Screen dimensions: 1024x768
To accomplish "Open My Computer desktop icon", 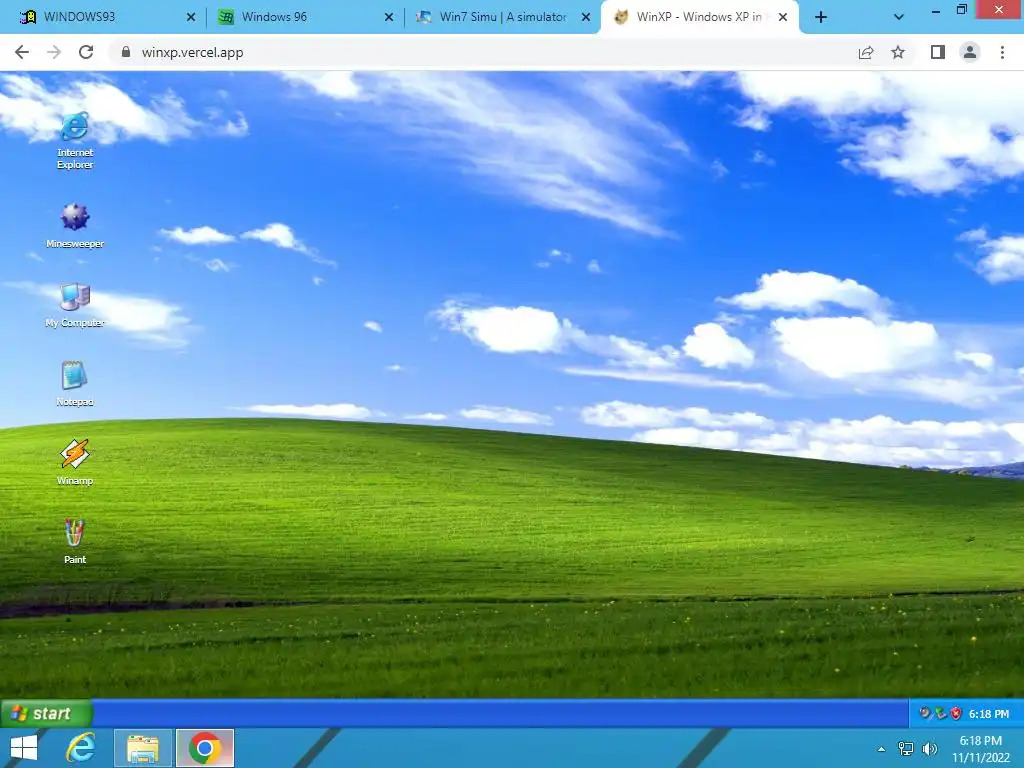I will pyautogui.click(x=75, y=304).
